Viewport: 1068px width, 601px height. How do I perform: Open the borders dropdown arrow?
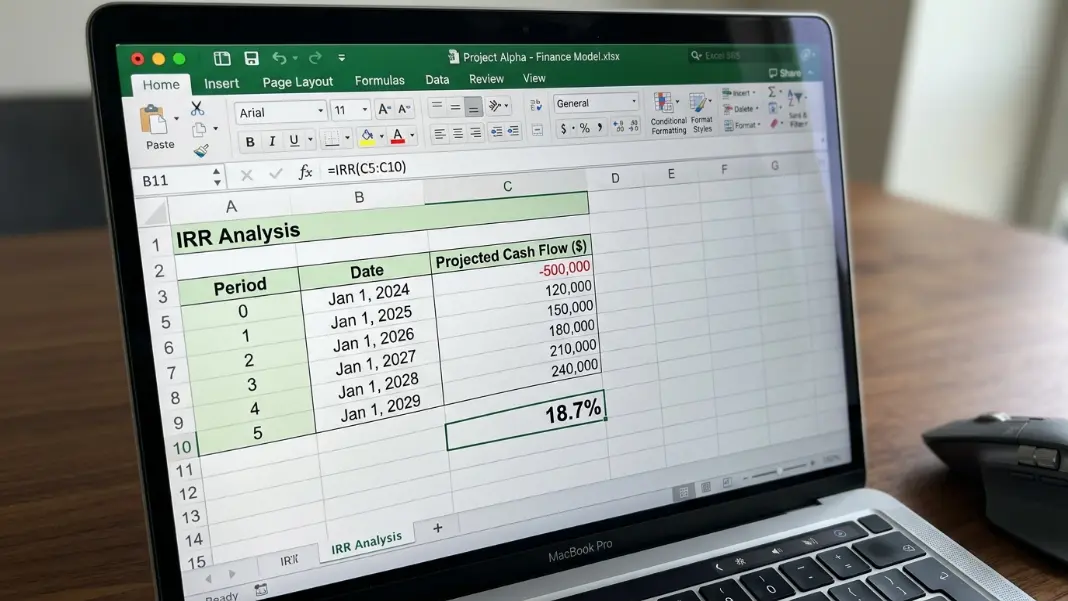347,138
